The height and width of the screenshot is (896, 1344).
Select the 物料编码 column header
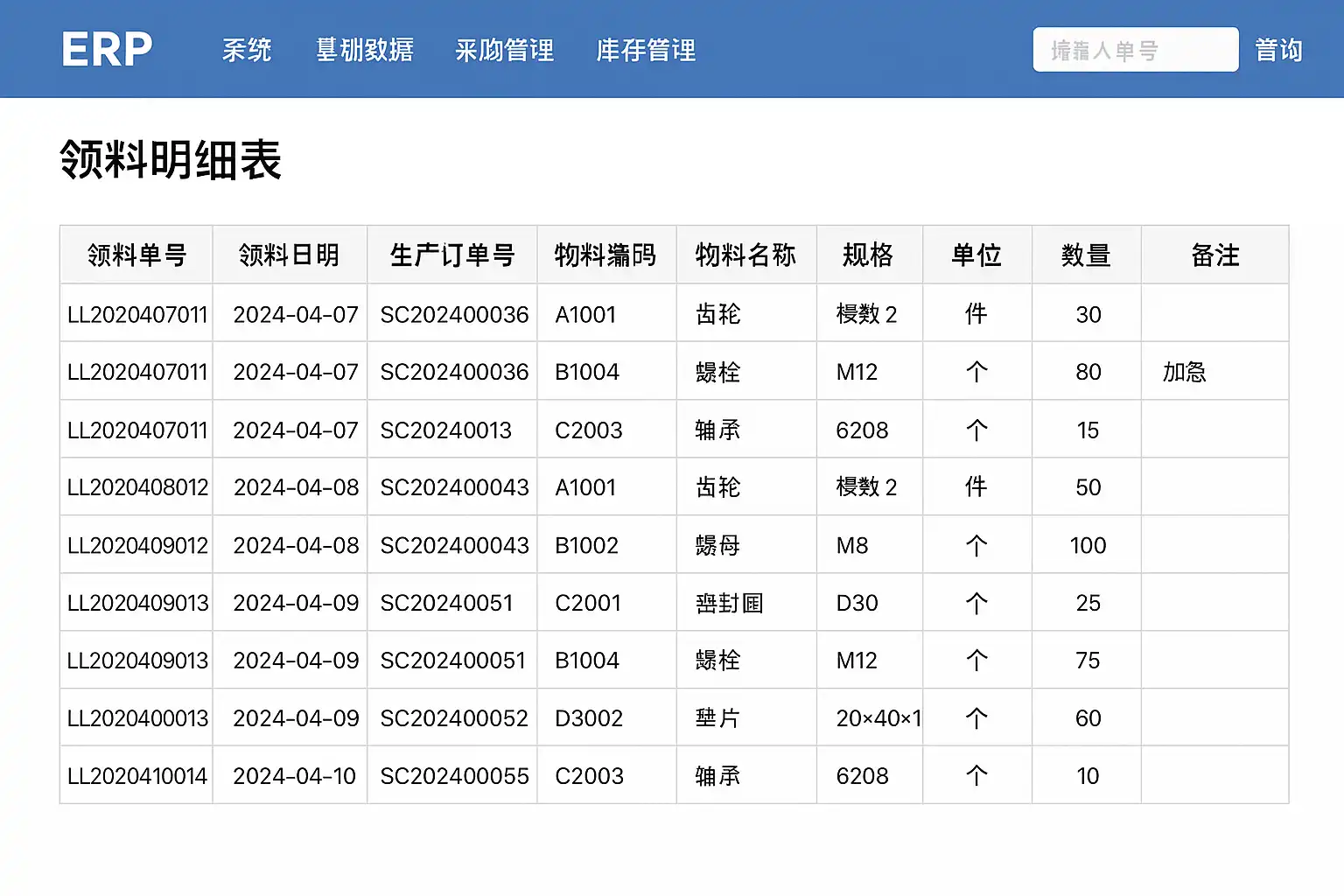[x=605, y=255]
